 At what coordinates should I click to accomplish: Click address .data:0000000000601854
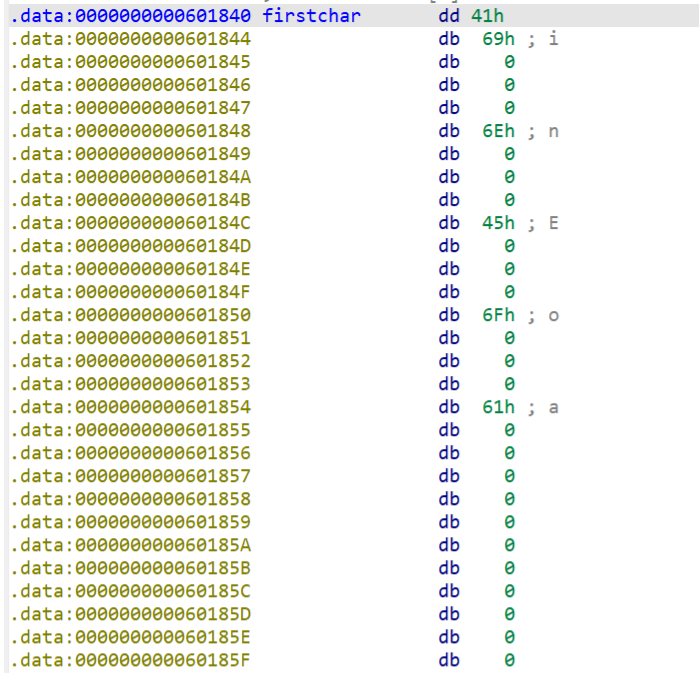(131, 407)
